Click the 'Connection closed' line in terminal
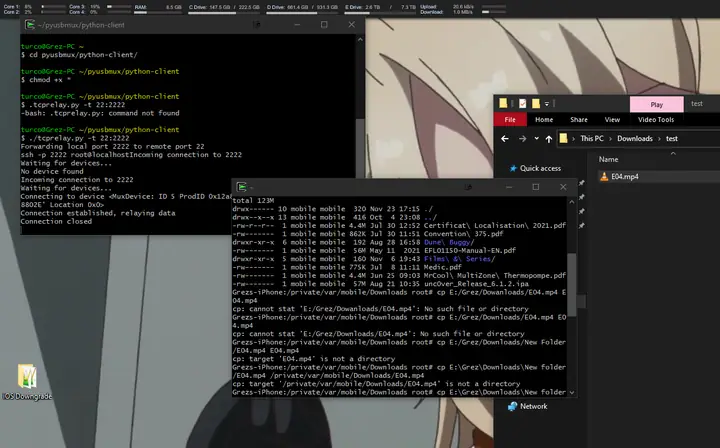The height and width of the screenshot is (448, 720). point(56,222)
